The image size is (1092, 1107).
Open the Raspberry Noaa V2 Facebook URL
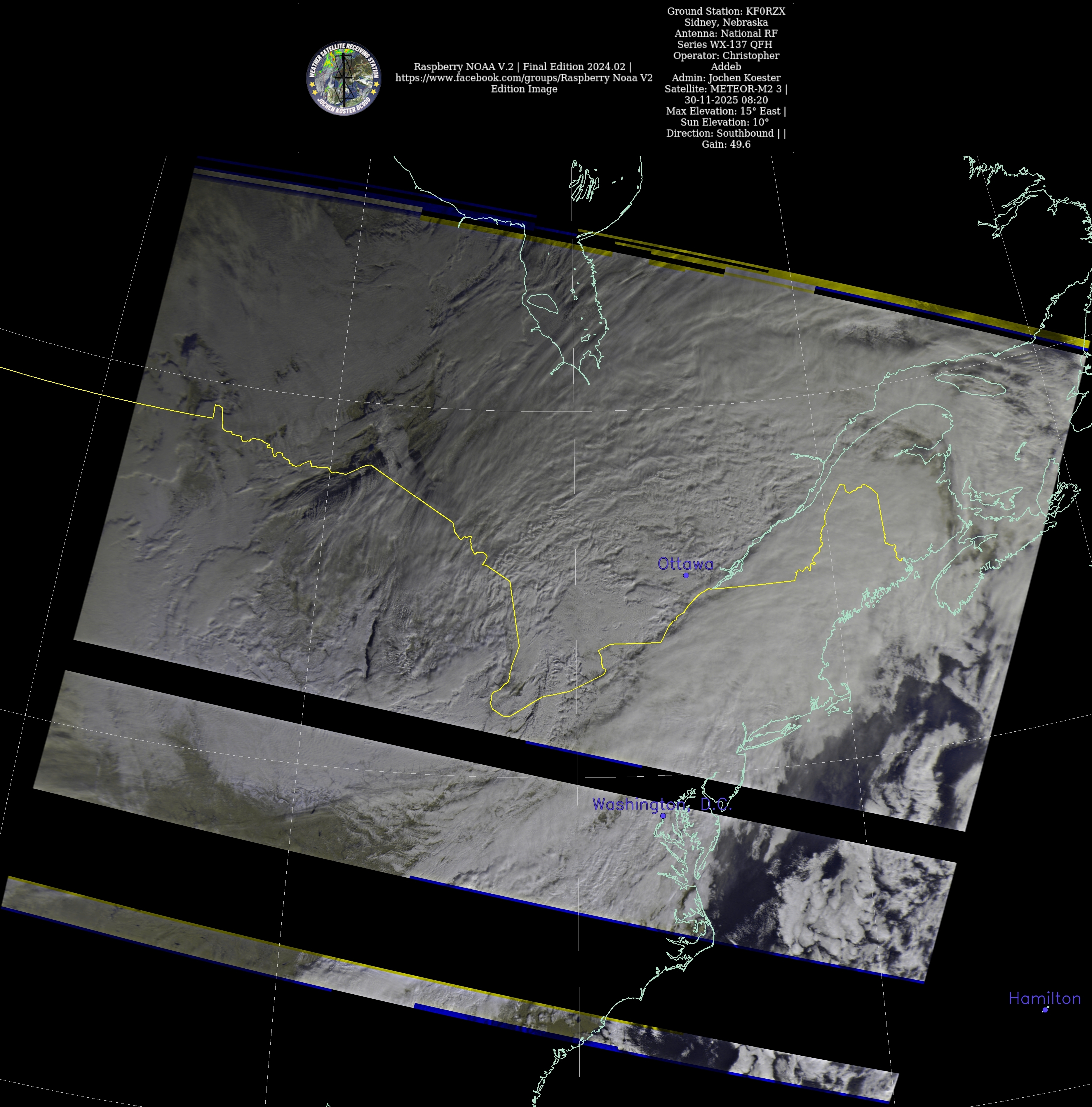click(x=524, y=78)
